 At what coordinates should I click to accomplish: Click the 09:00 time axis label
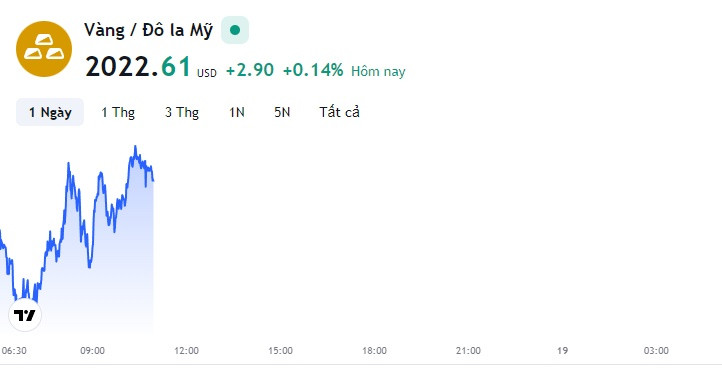click(93, 351)
